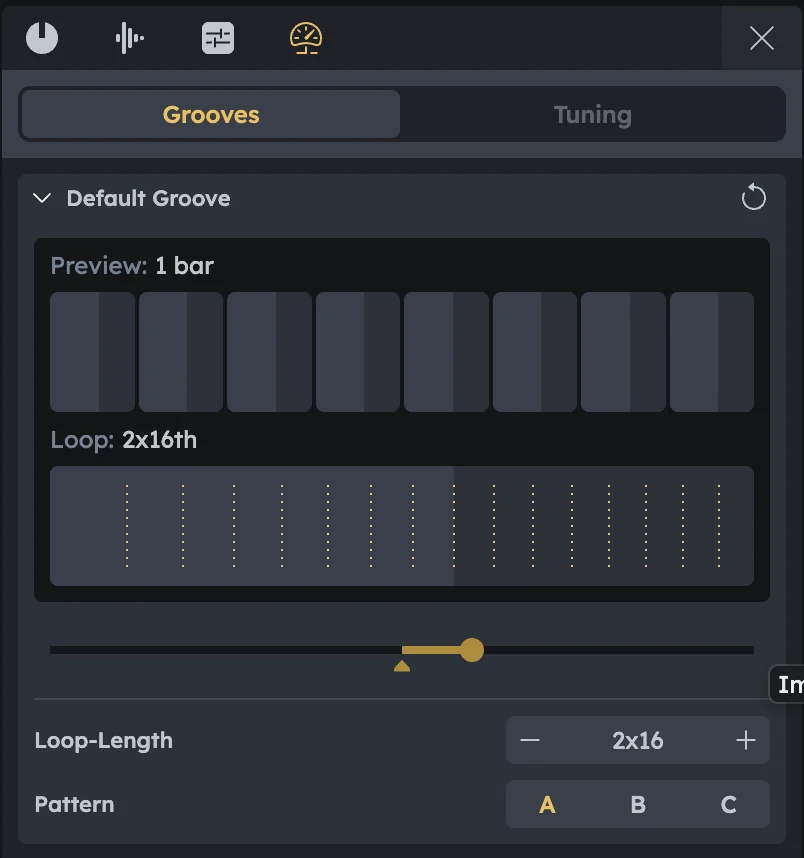
Task: Close the panel with the X icon
Action: click(761, 39)
